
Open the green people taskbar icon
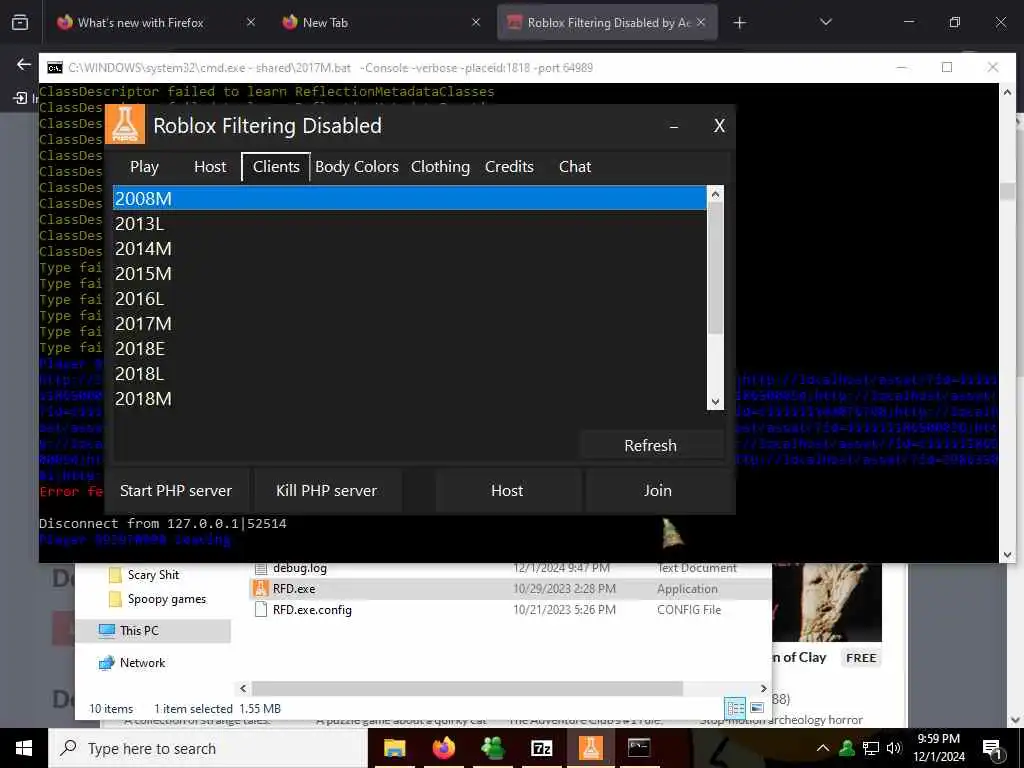492,748
